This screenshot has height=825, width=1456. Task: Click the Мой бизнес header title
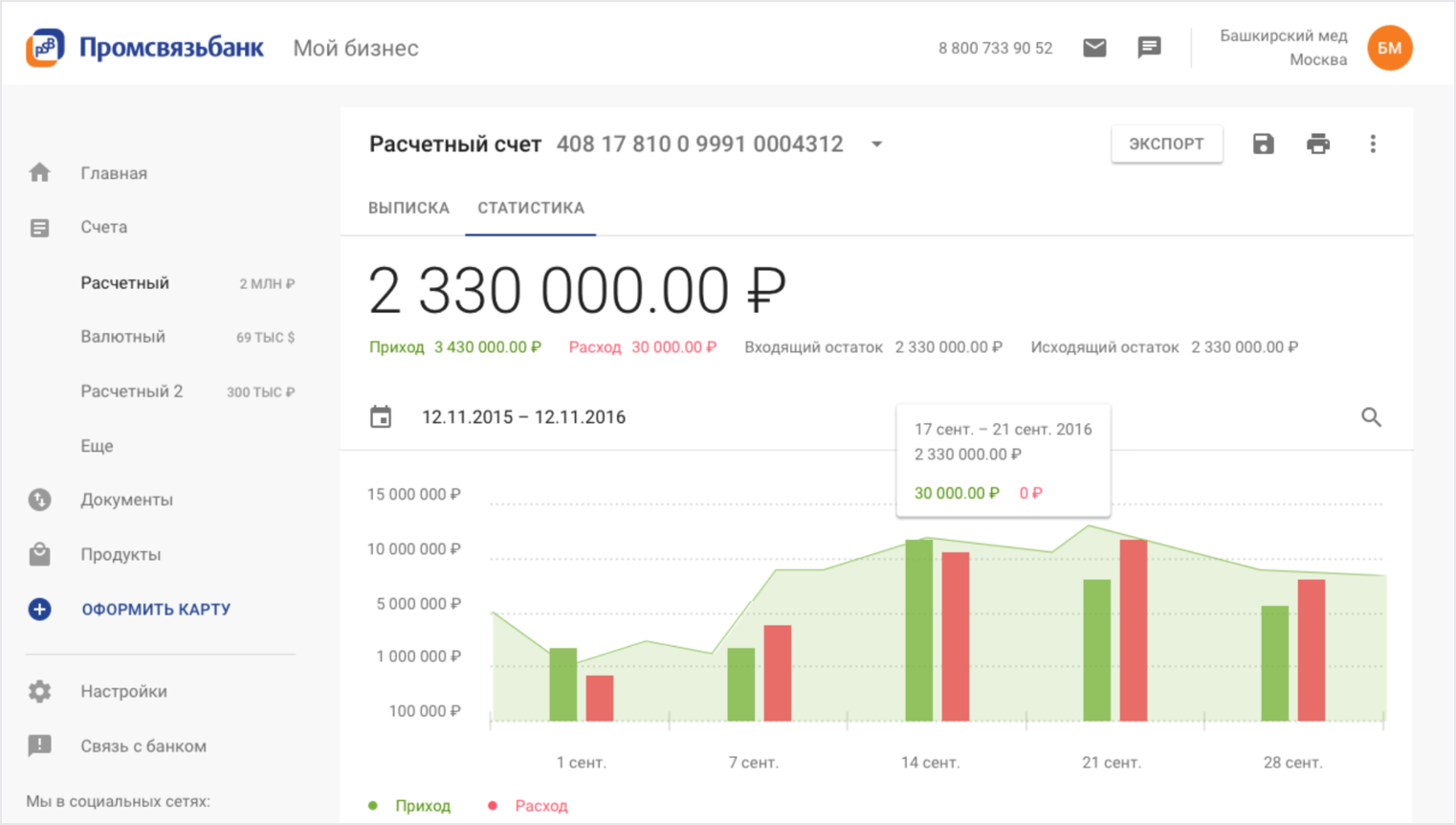pyautogui.click(x=356, y=48)
